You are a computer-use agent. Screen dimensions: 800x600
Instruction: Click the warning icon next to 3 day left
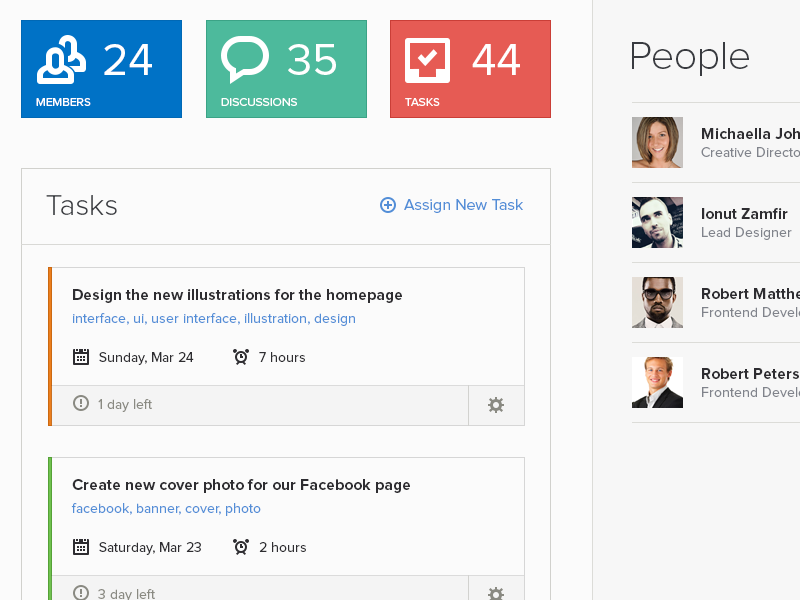click(x=80, y=592)
